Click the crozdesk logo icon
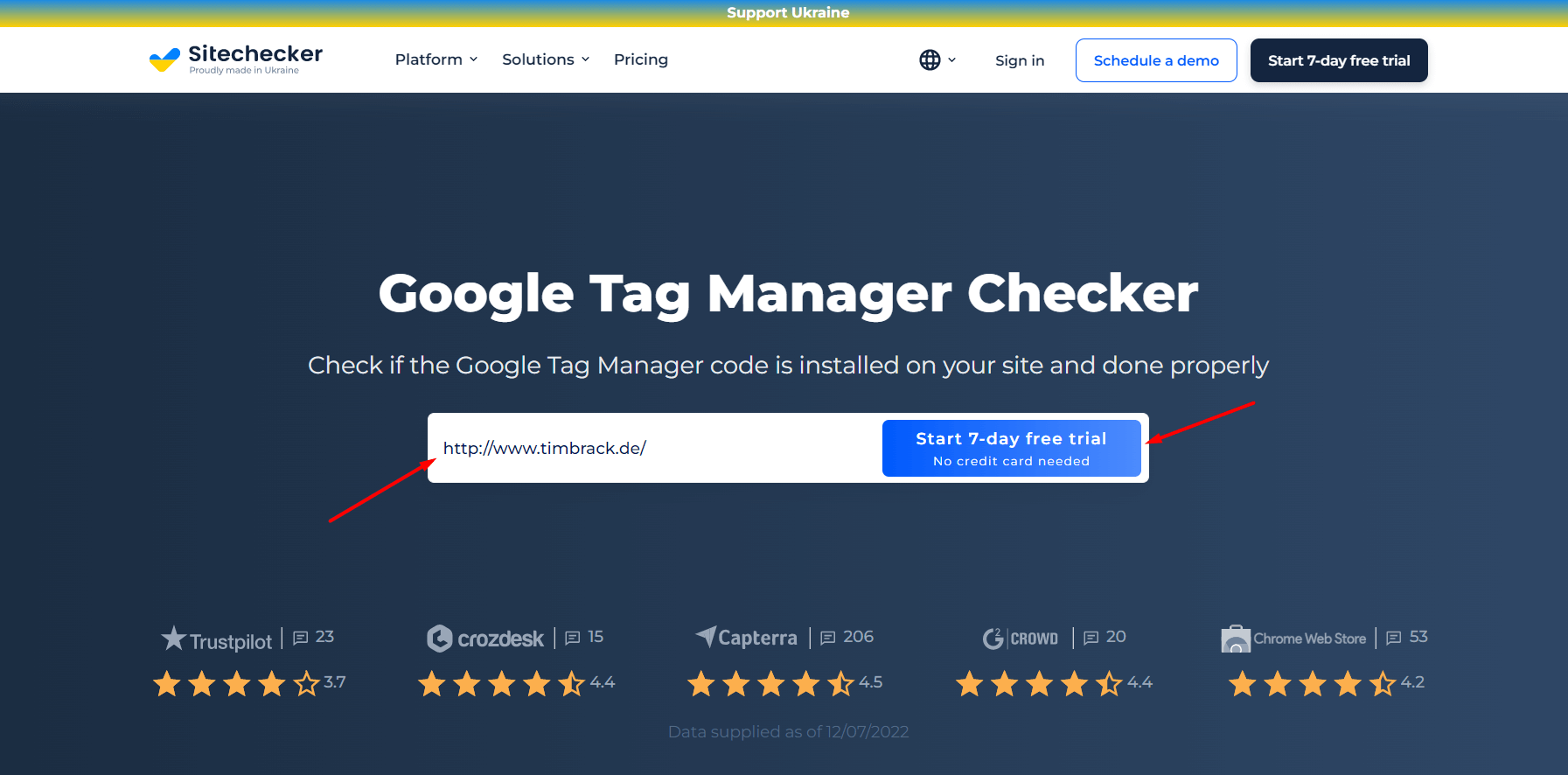The height and width of the screenshot is (775, 1568). [x=439, y=639]
